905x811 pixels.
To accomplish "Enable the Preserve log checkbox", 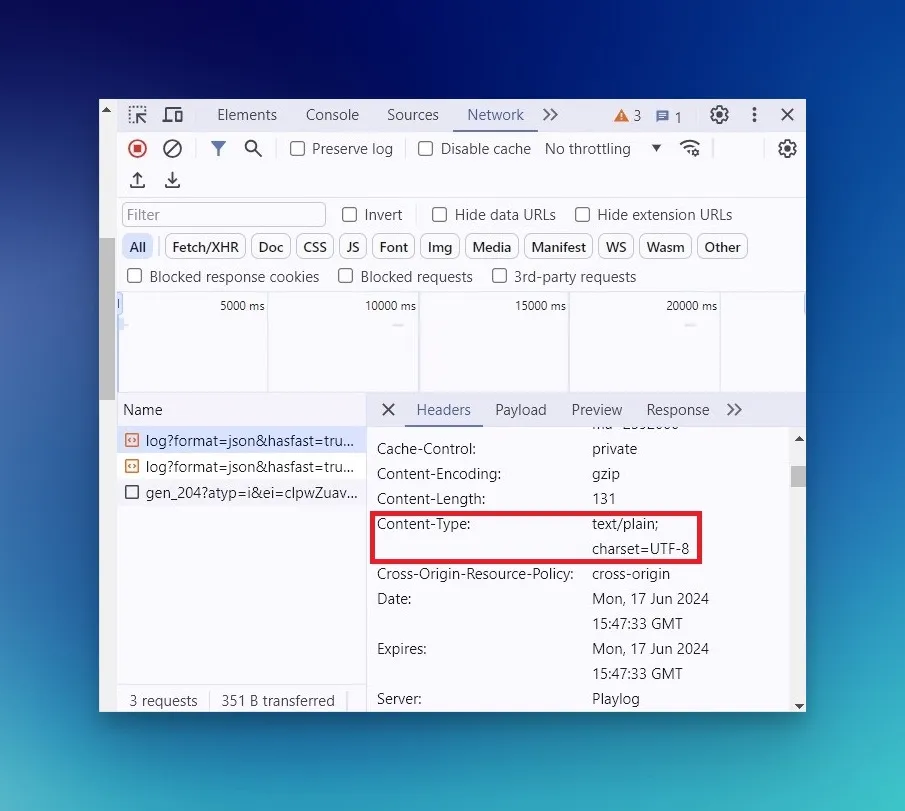I will (297, 149).
